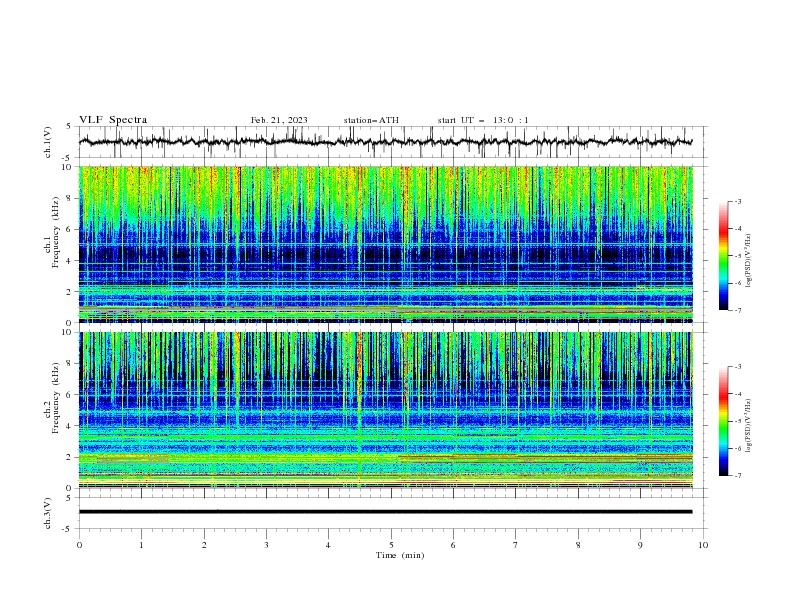
Task: Click the time axis tick label '3'
Action: tap(266, 545)
